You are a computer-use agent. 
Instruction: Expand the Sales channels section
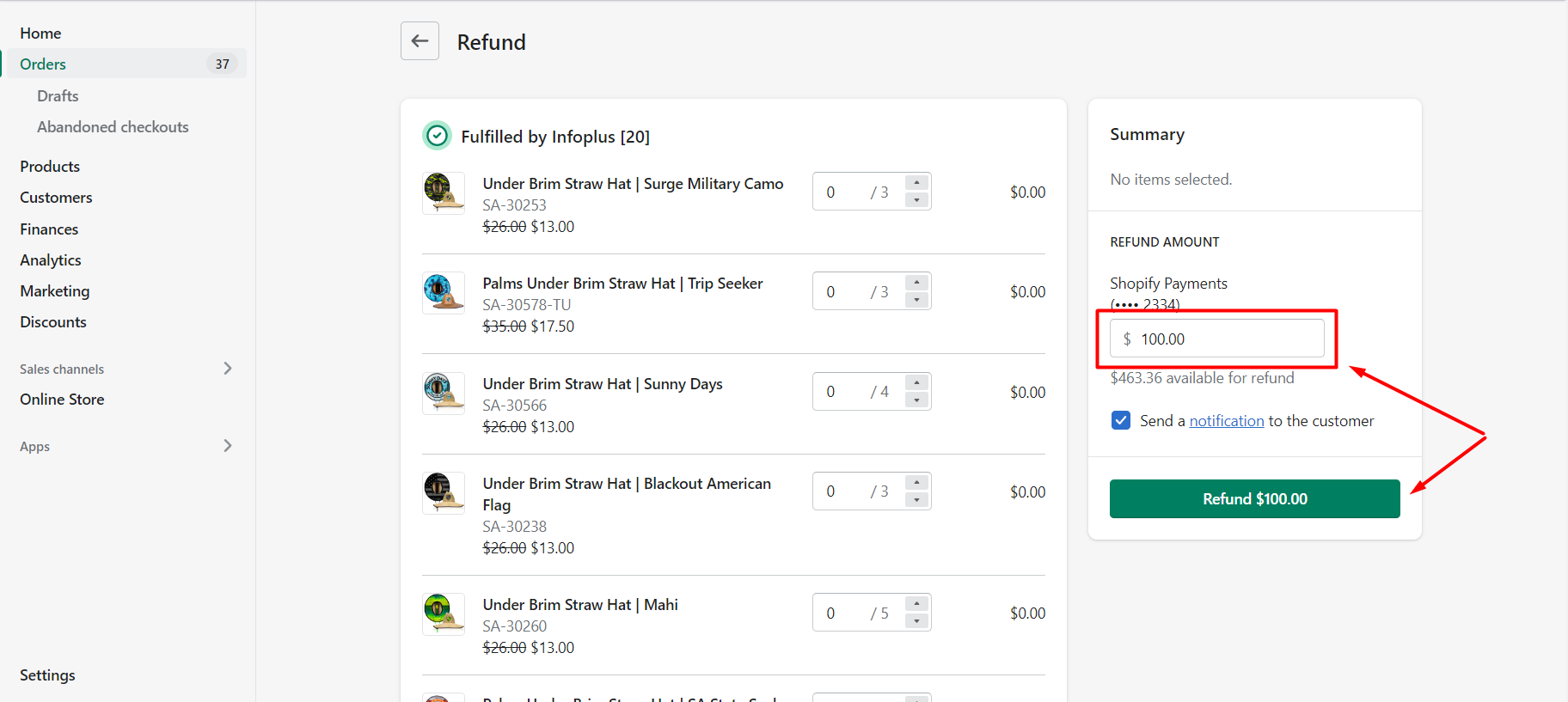pos(227,369)
